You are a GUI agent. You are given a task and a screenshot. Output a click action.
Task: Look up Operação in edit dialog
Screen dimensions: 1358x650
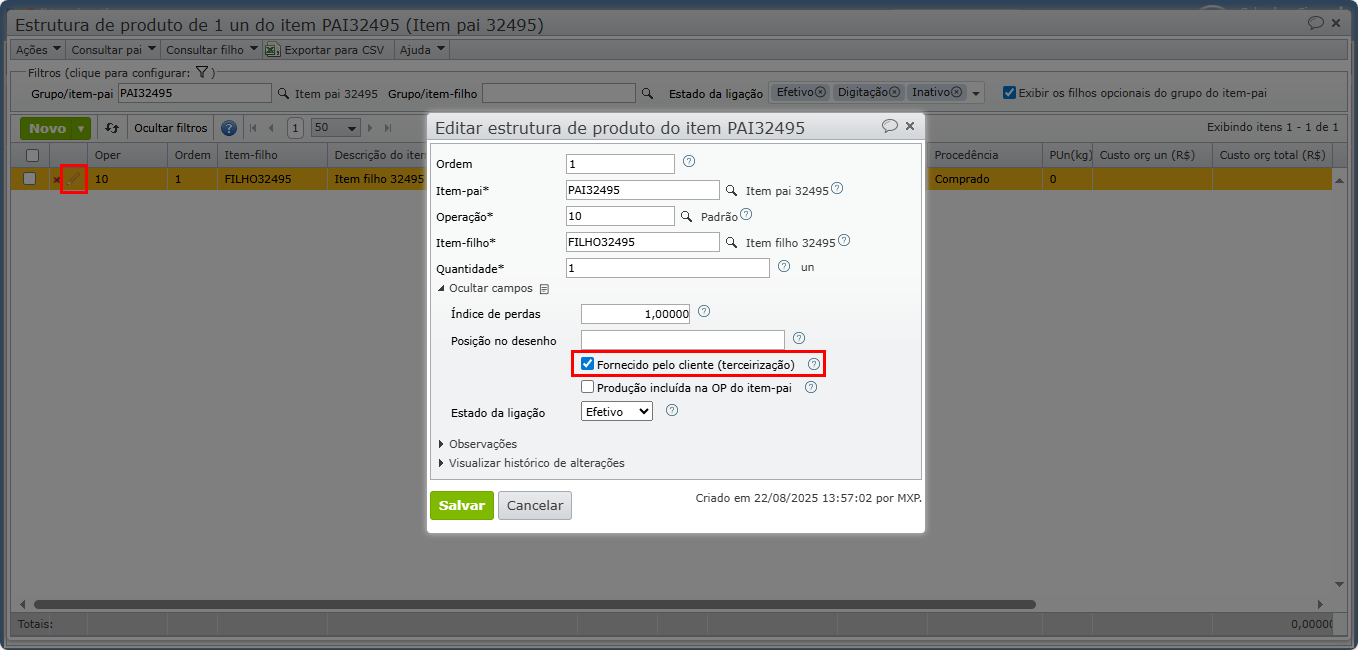point(686,216)
